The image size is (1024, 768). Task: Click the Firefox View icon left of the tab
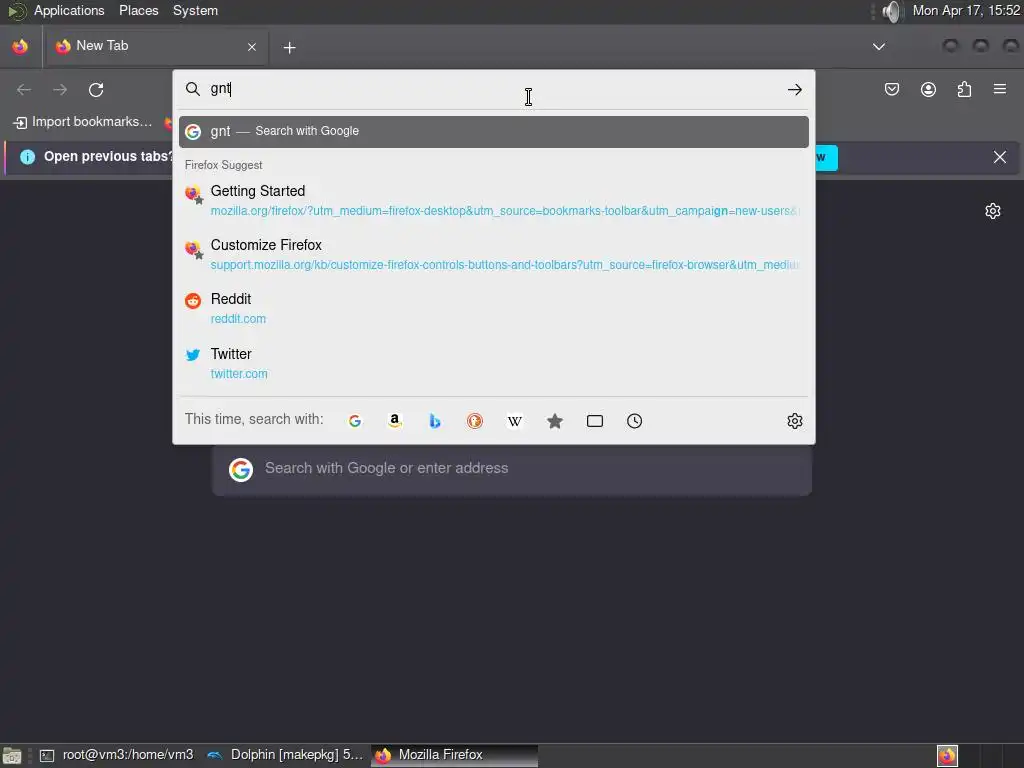[x=20, y=47]
